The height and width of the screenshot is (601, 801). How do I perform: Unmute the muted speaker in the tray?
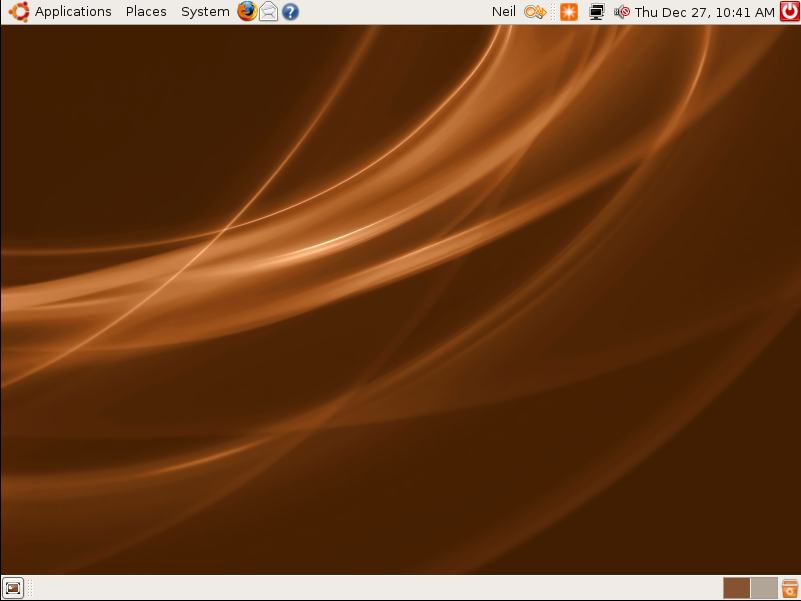coord(621,12)
